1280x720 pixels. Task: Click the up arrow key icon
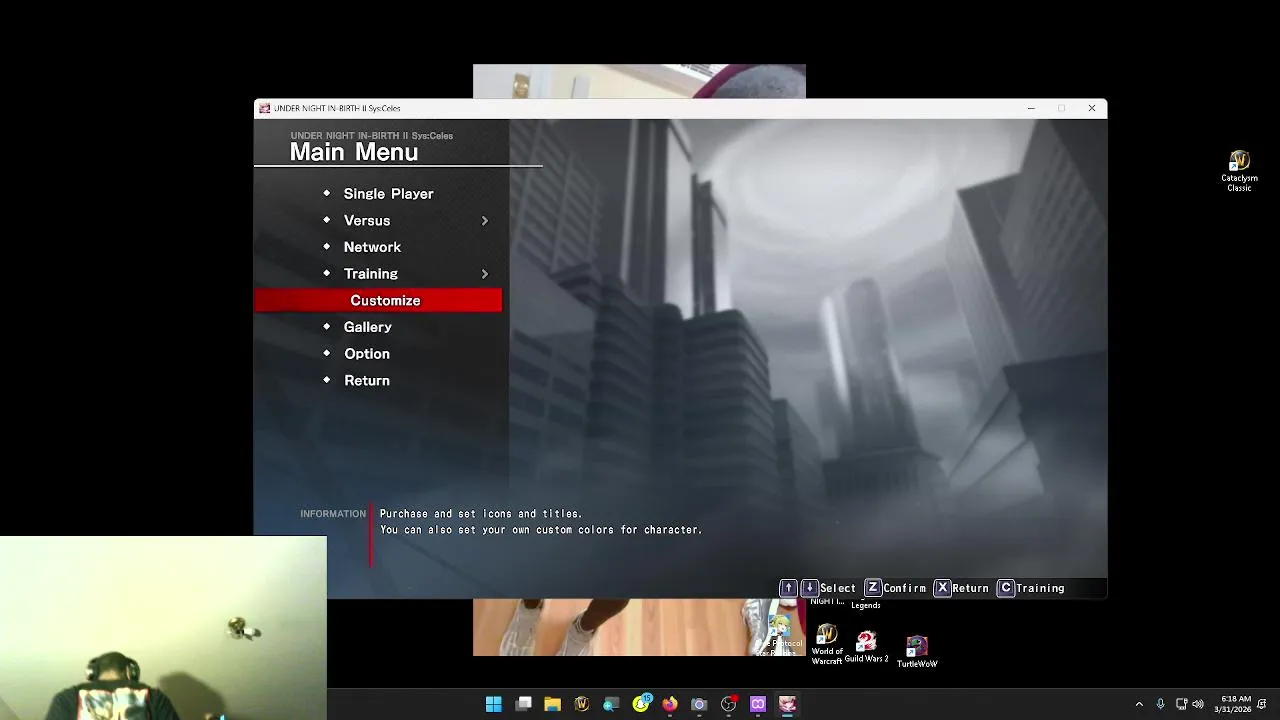(788, 588)
